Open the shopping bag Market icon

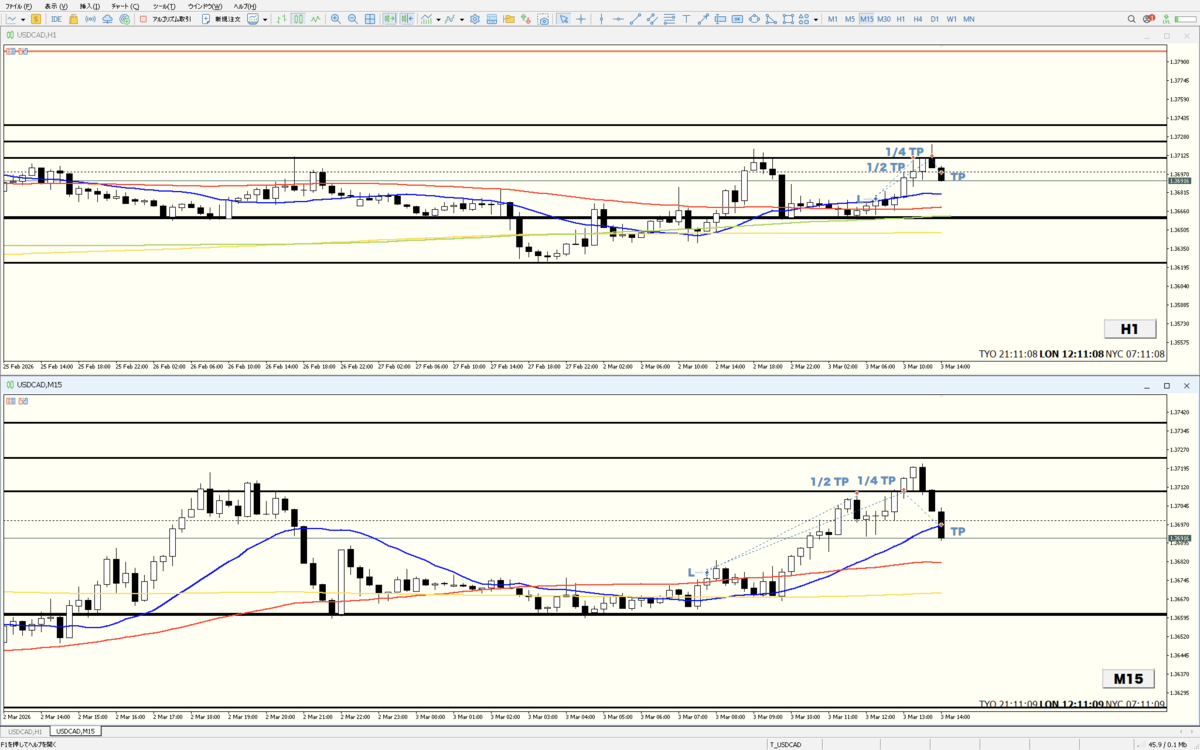coord(73,19)
